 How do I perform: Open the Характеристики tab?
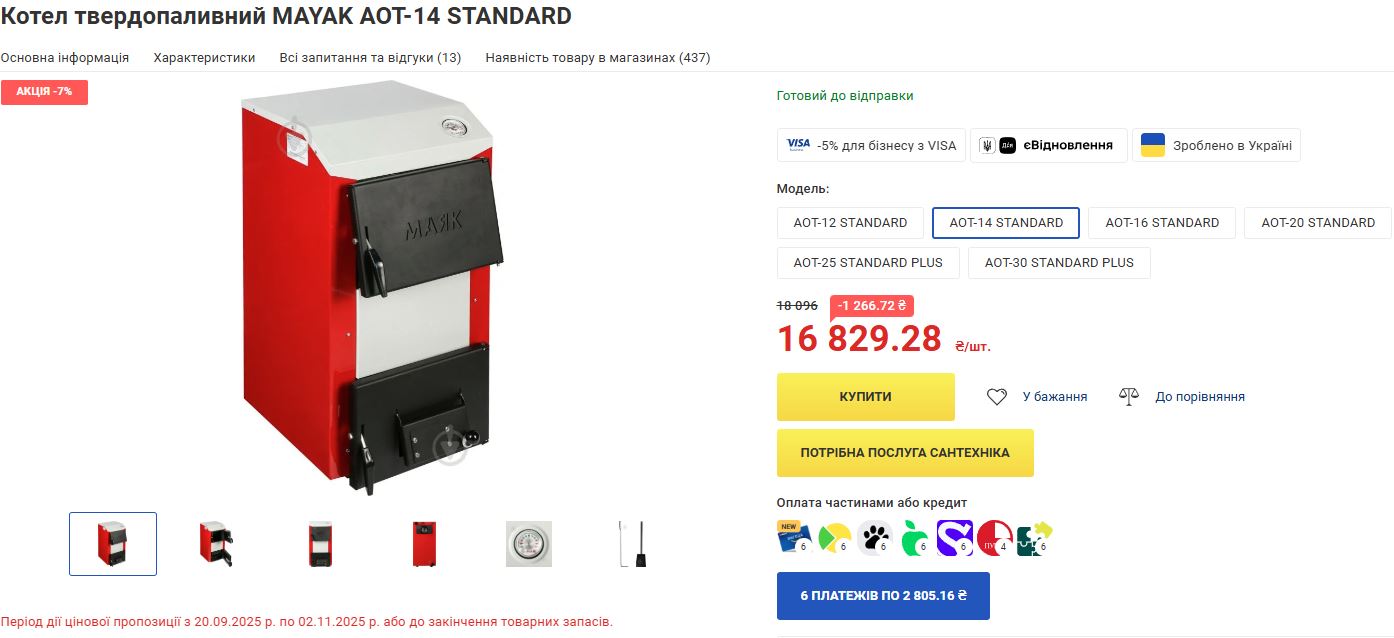[x=204, y=58]
